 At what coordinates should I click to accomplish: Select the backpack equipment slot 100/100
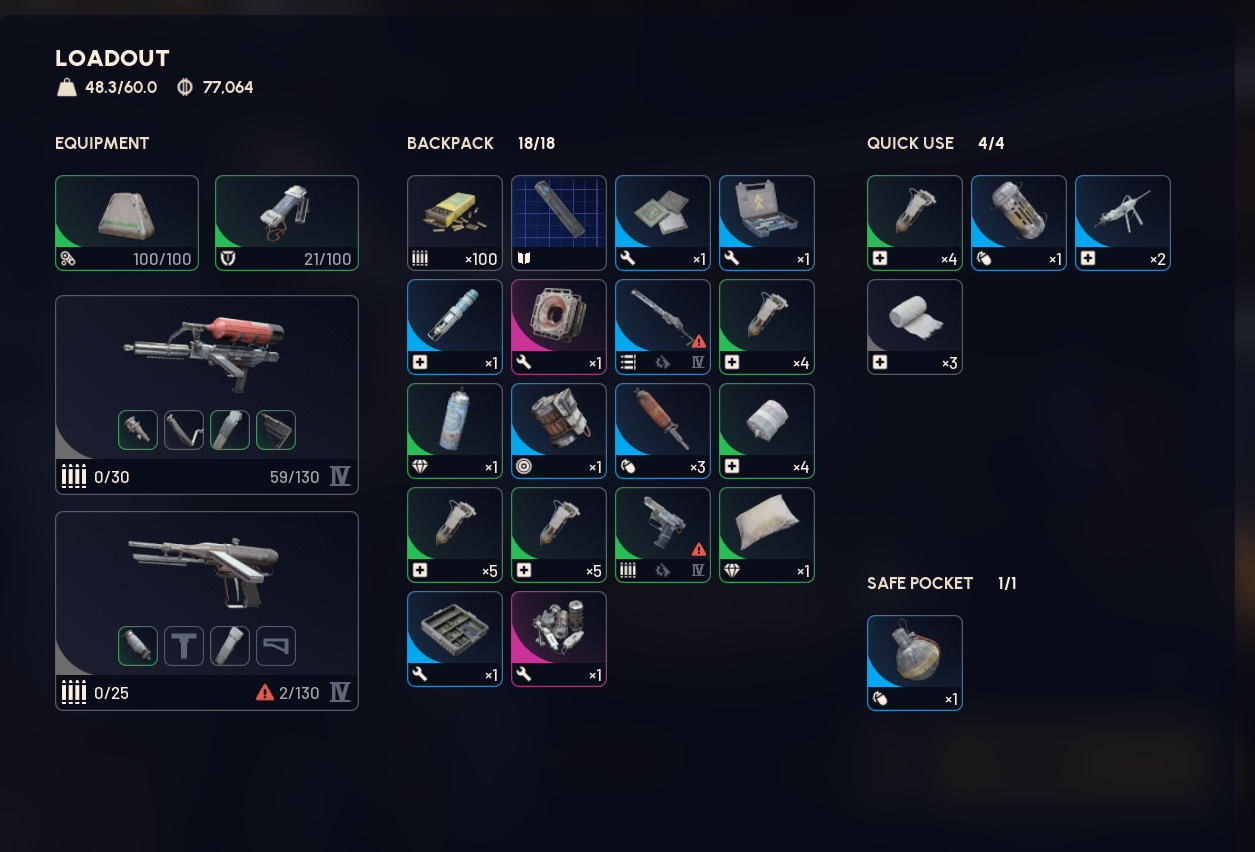(x=127, y=223)
